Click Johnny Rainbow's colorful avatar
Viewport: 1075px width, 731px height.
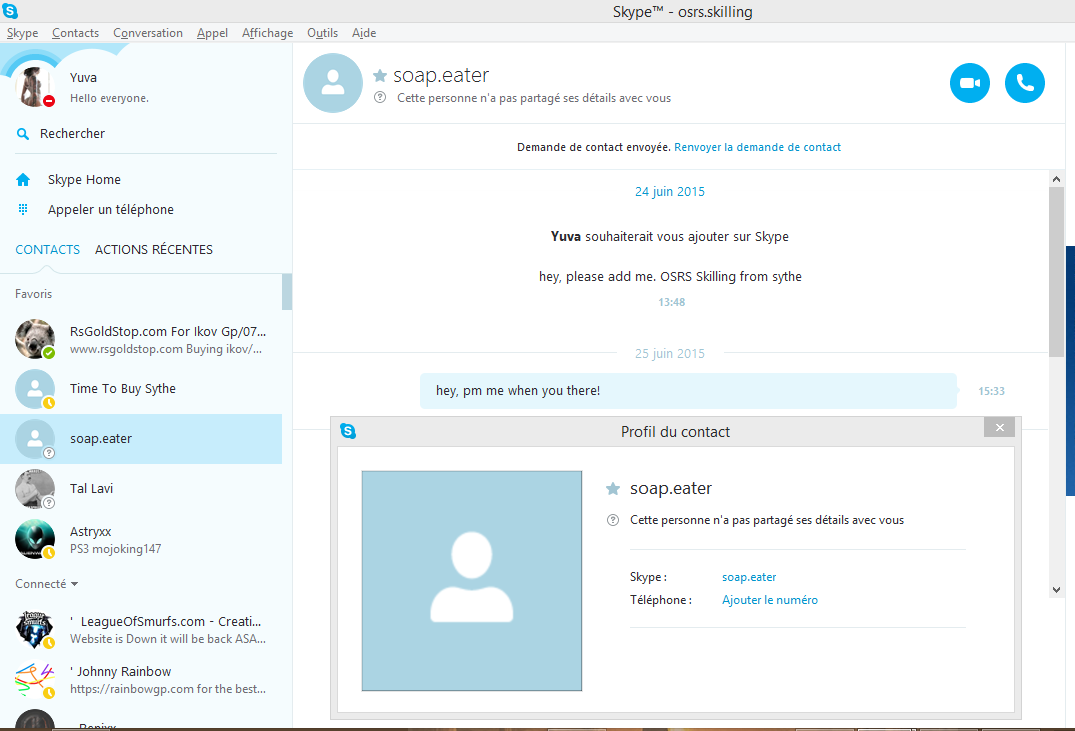point(35,679)
